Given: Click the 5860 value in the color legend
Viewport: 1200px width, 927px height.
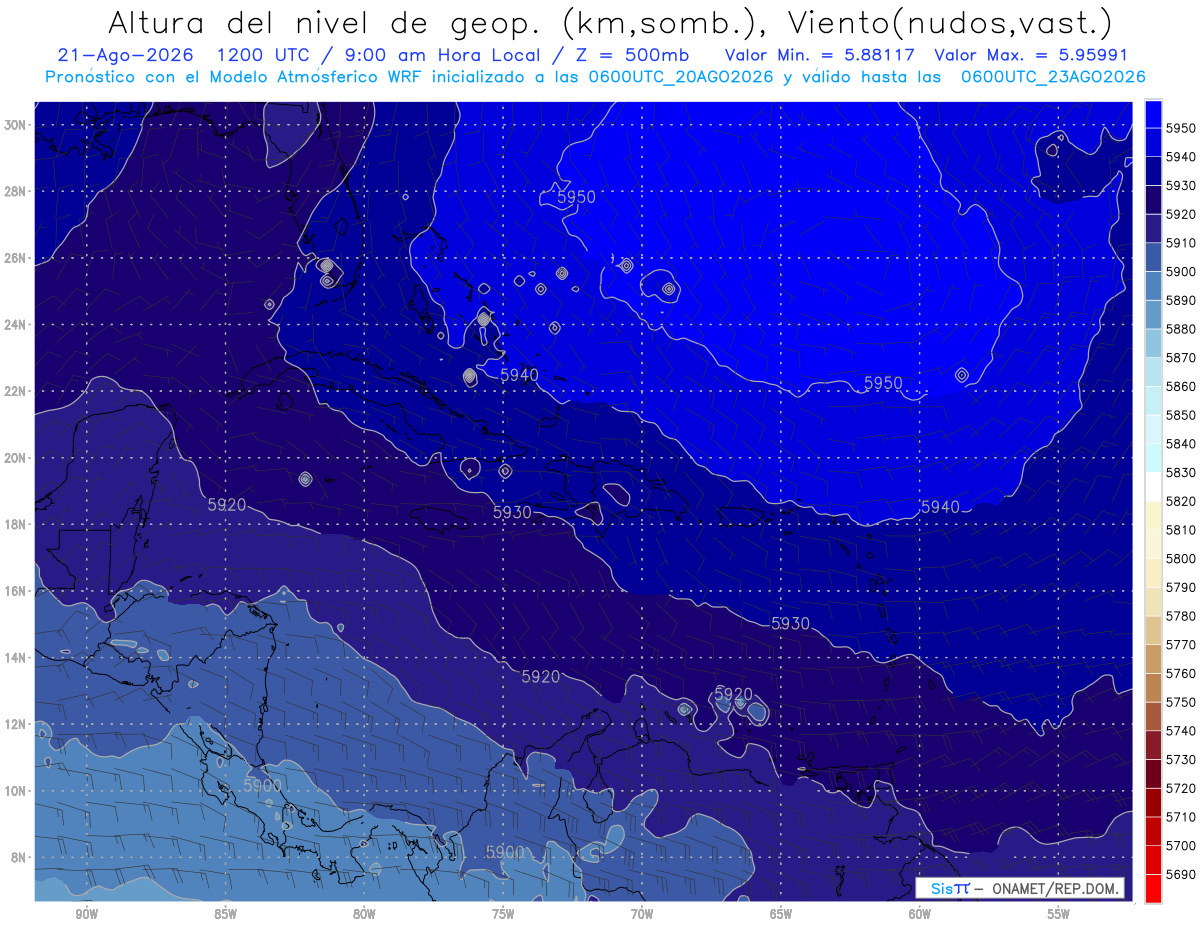Looking at the screenshot, I should coord(1180,386).
